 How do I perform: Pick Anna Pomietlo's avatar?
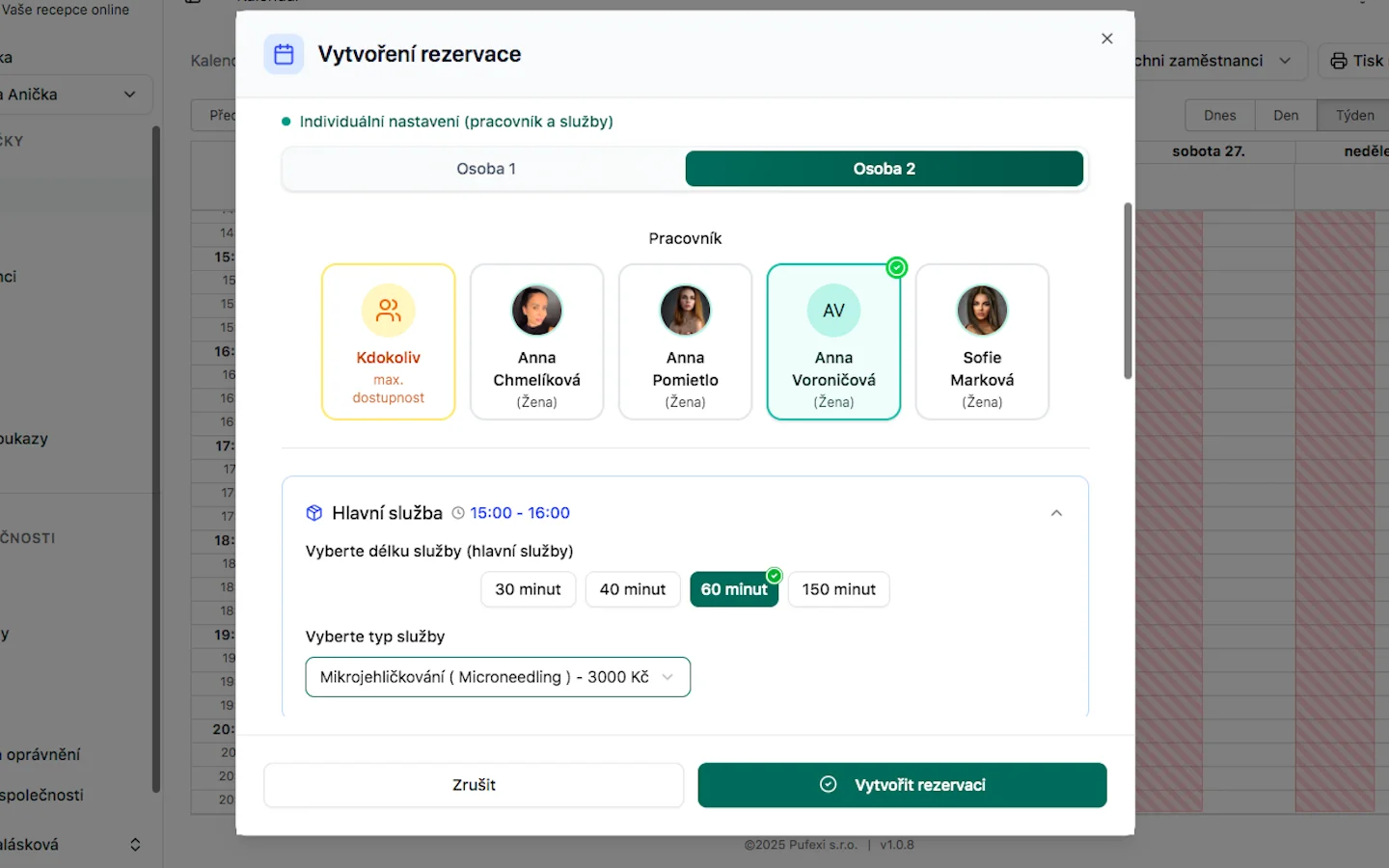[x=685, y=311]
